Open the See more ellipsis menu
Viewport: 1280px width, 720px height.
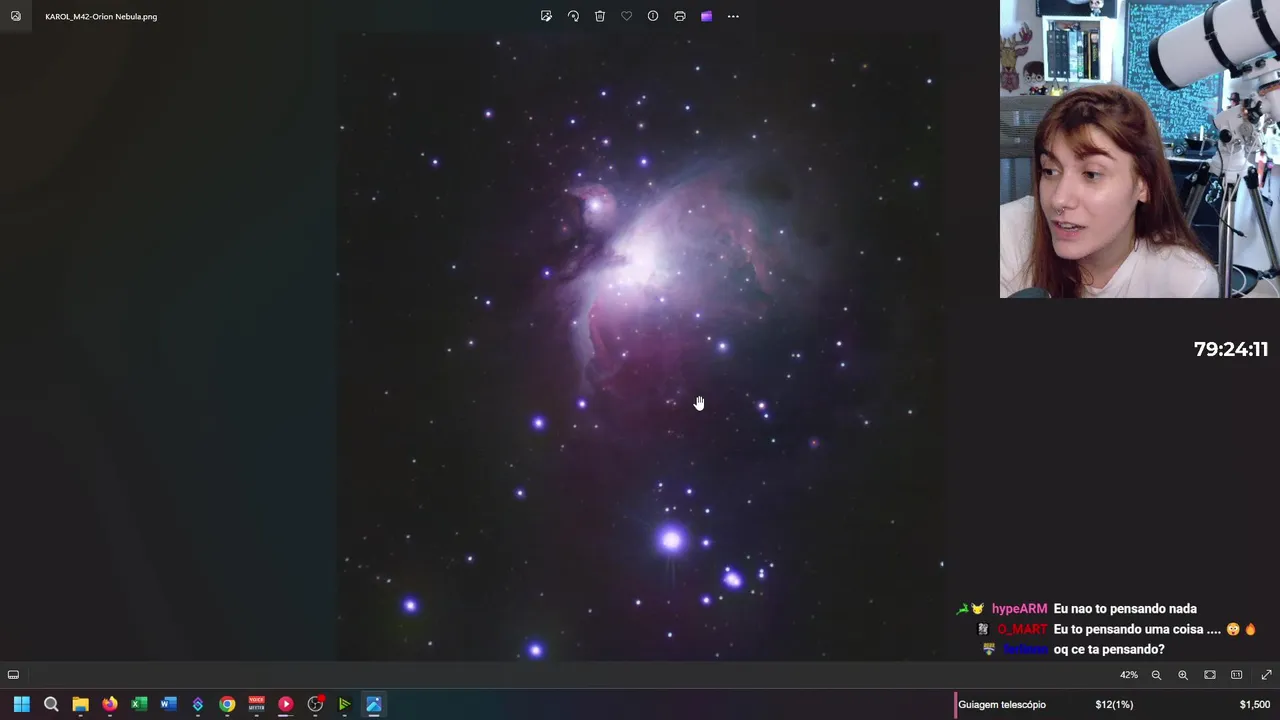[733, 16]
